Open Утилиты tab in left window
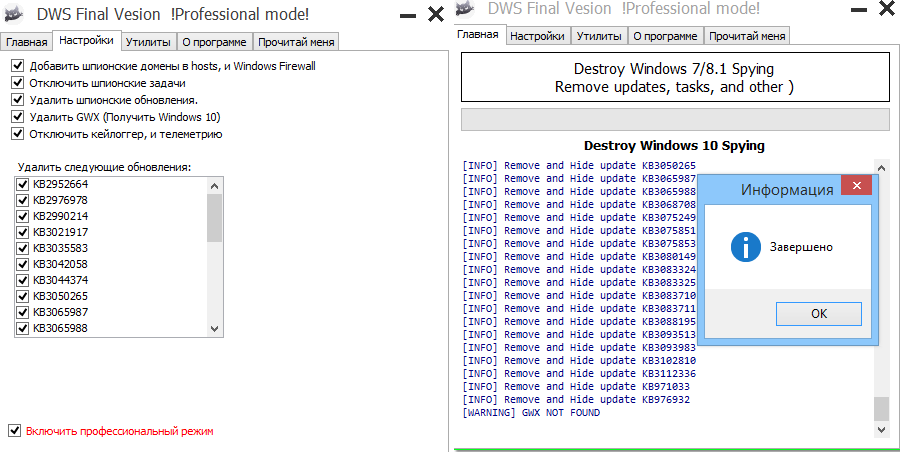 click(148, 42)
